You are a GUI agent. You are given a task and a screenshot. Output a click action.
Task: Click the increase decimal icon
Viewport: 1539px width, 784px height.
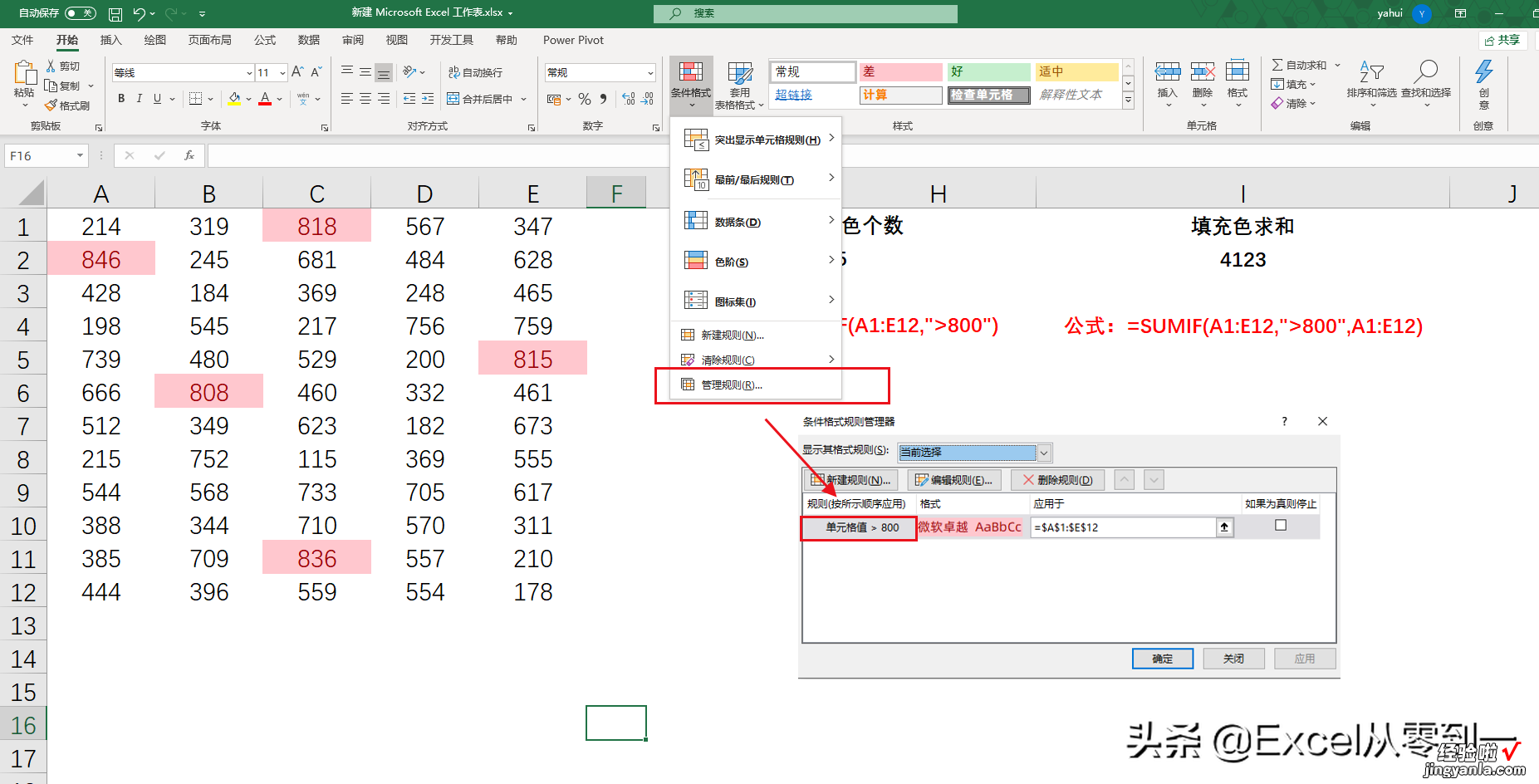pyautogui.click(x=629, y=99)
